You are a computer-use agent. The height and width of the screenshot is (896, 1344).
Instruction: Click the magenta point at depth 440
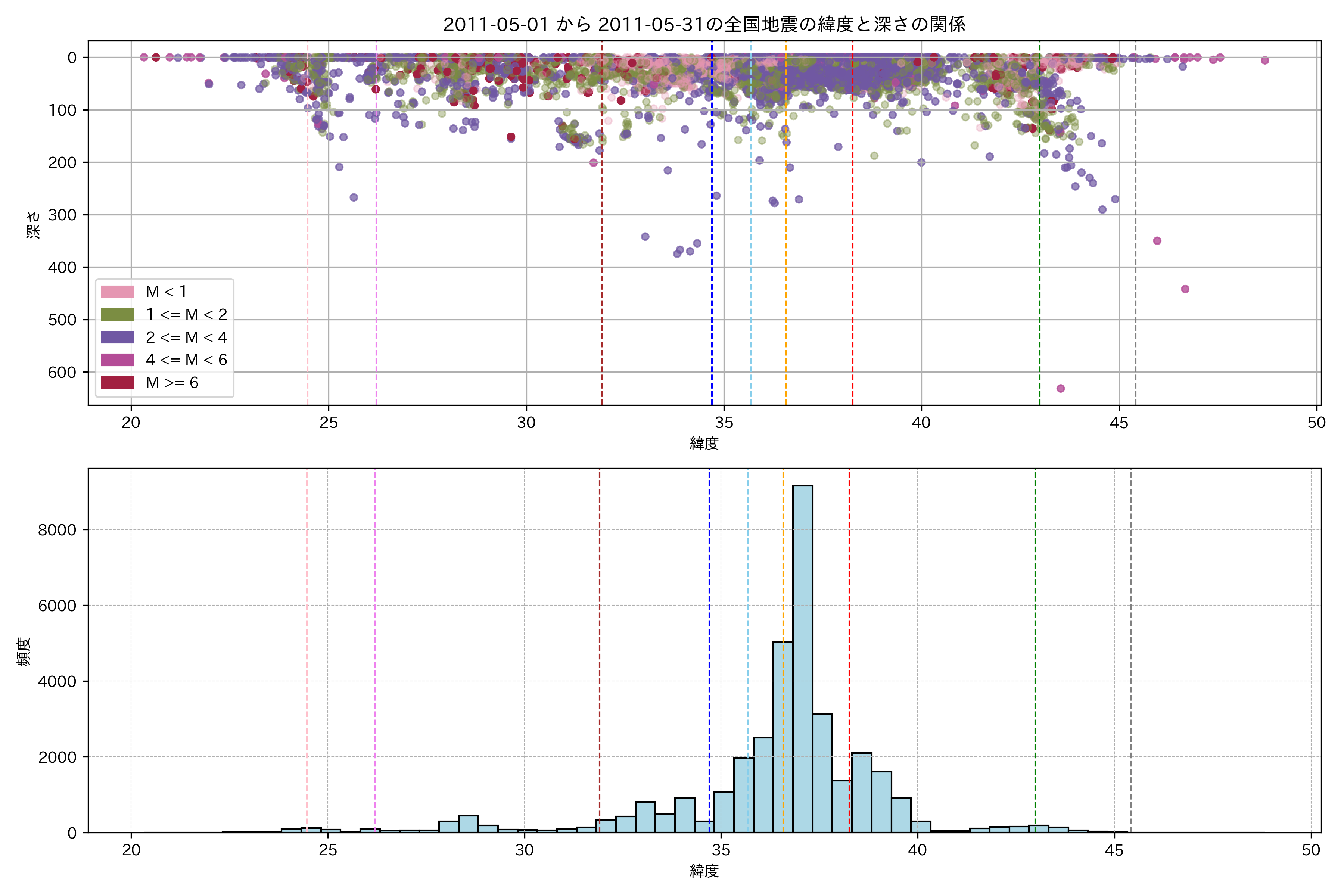click(1185, 289)
